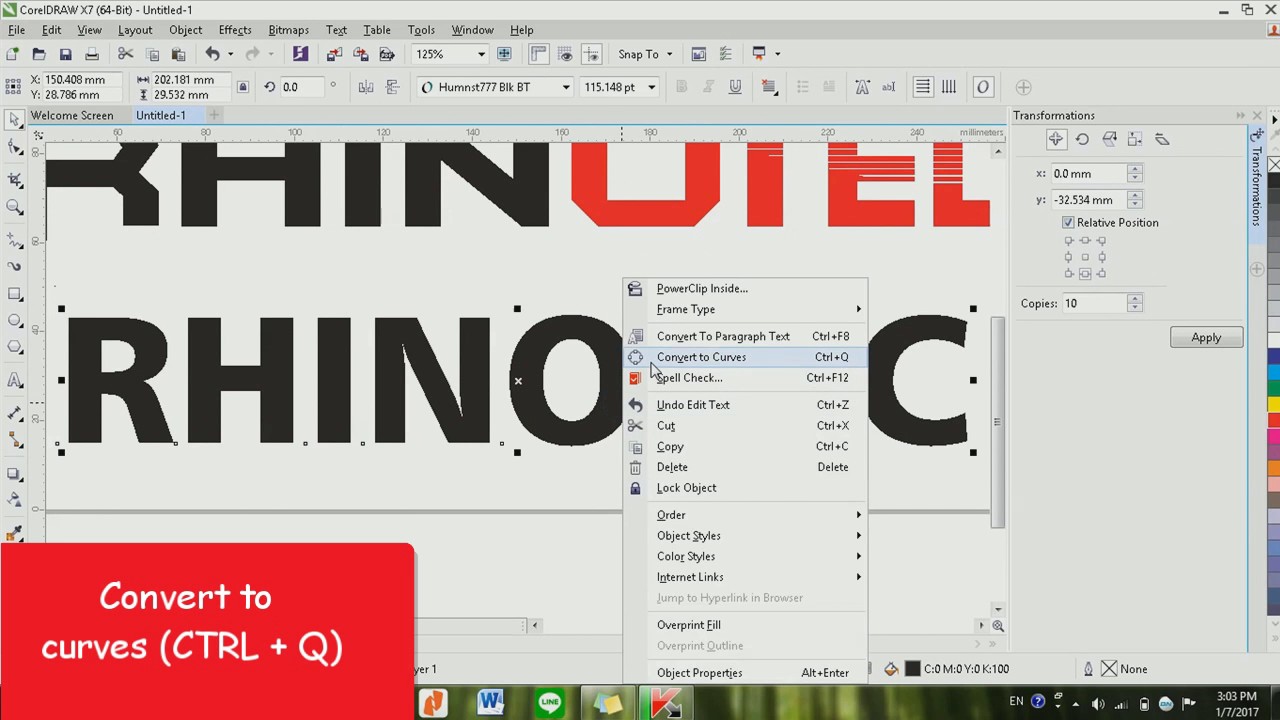The width and height of the screenshot is (1280, 720).
Task: Select the bottom-center anchor point
Action: [1085, 273]
